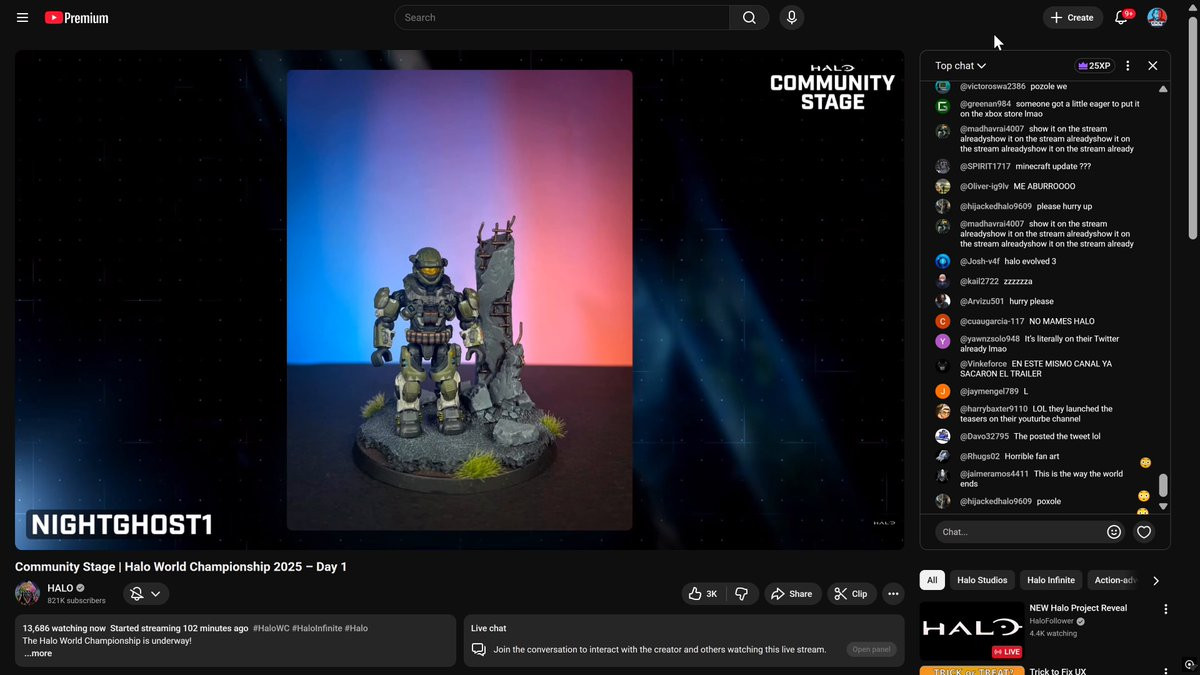Select the Halo Studios filter chip
This screenshot has width=1200, height=675.
point(982,580)
